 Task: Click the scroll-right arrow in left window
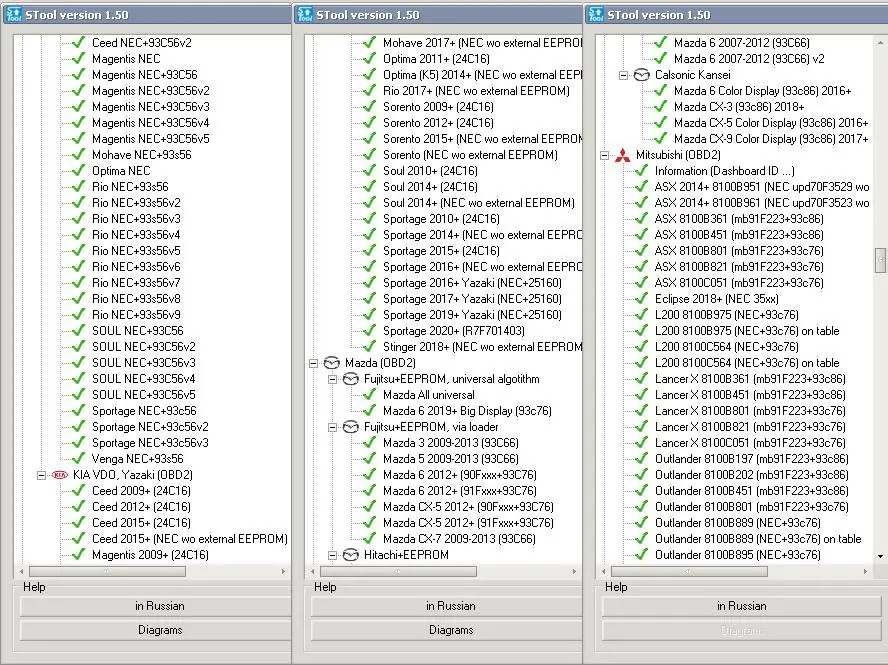coord(283,572)
